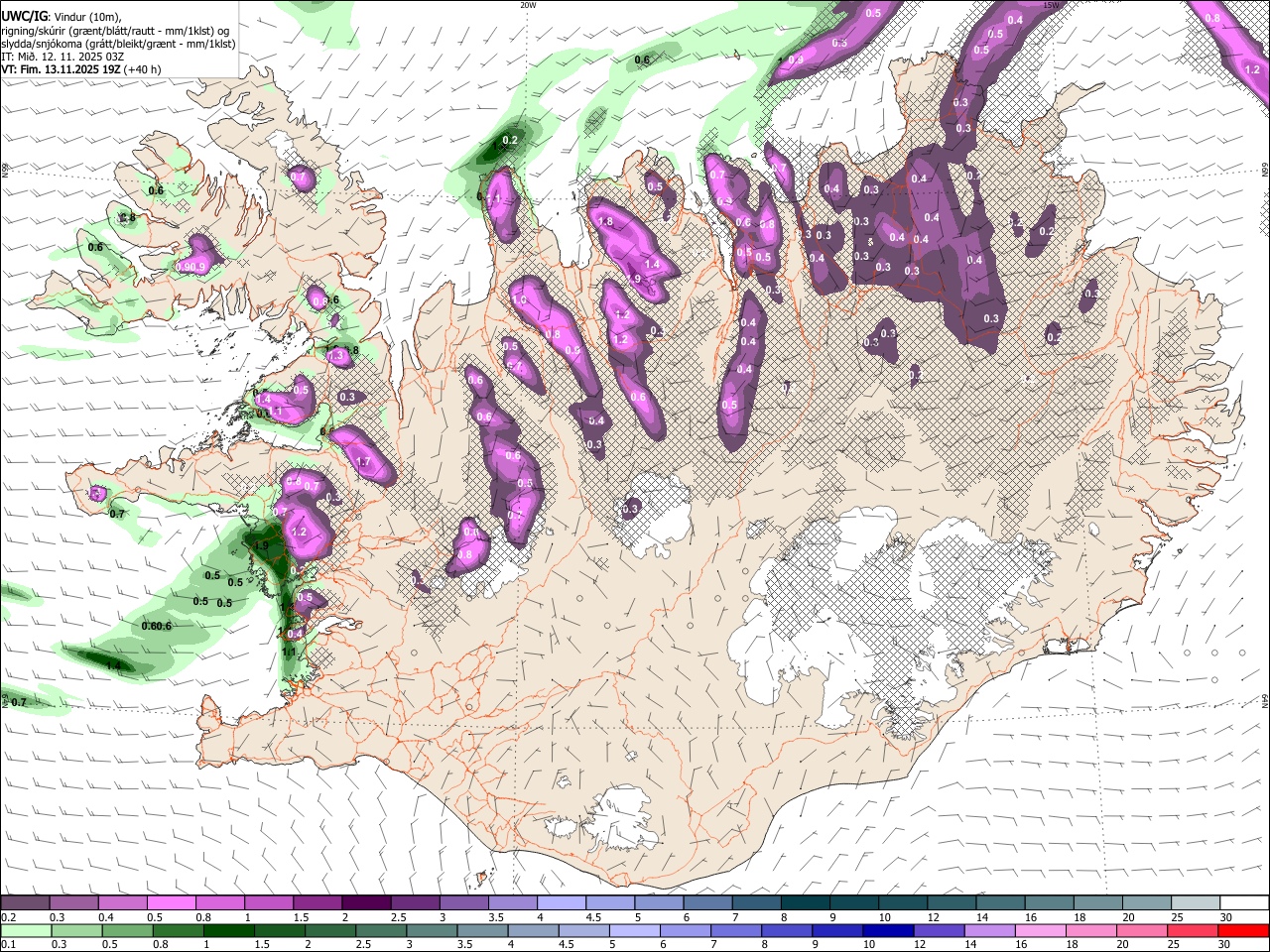Screen dimensions: 1270x952
Task: Click the 'rigning/skúrir' header line
Action: 115,30
